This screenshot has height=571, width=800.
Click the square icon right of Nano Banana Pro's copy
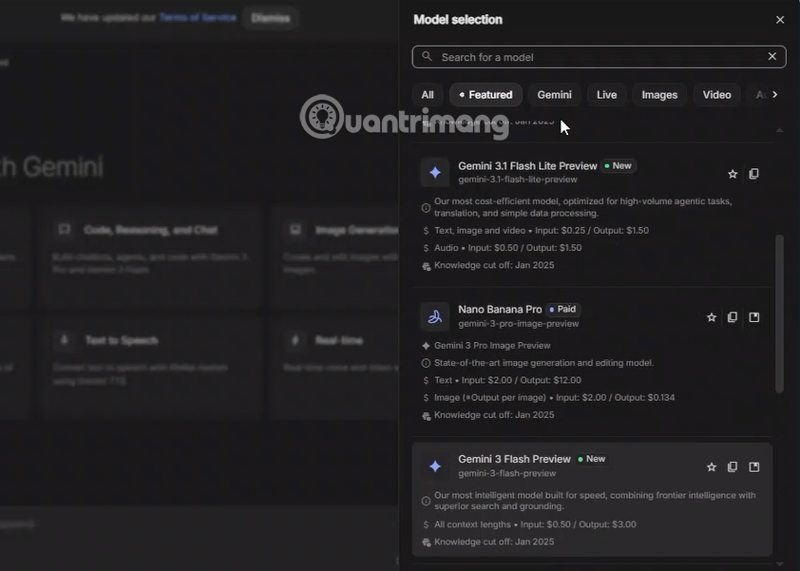(754, 317)
